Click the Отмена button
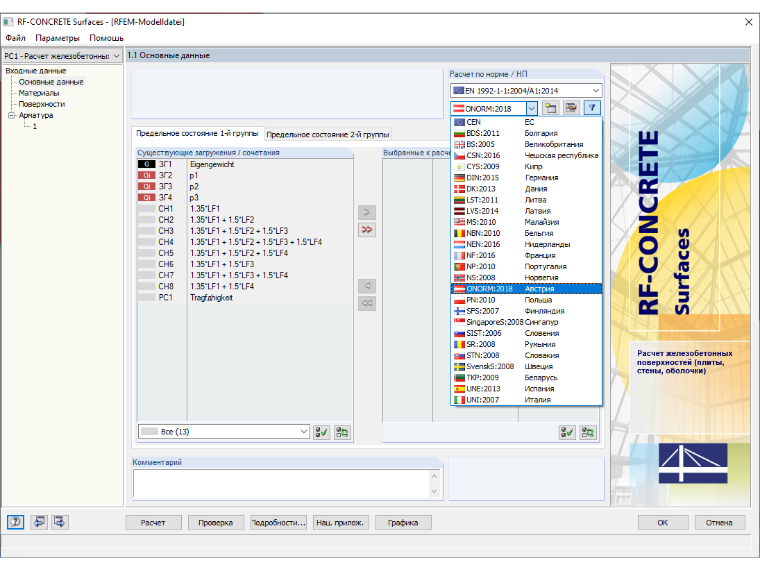 tap(719, 522)
